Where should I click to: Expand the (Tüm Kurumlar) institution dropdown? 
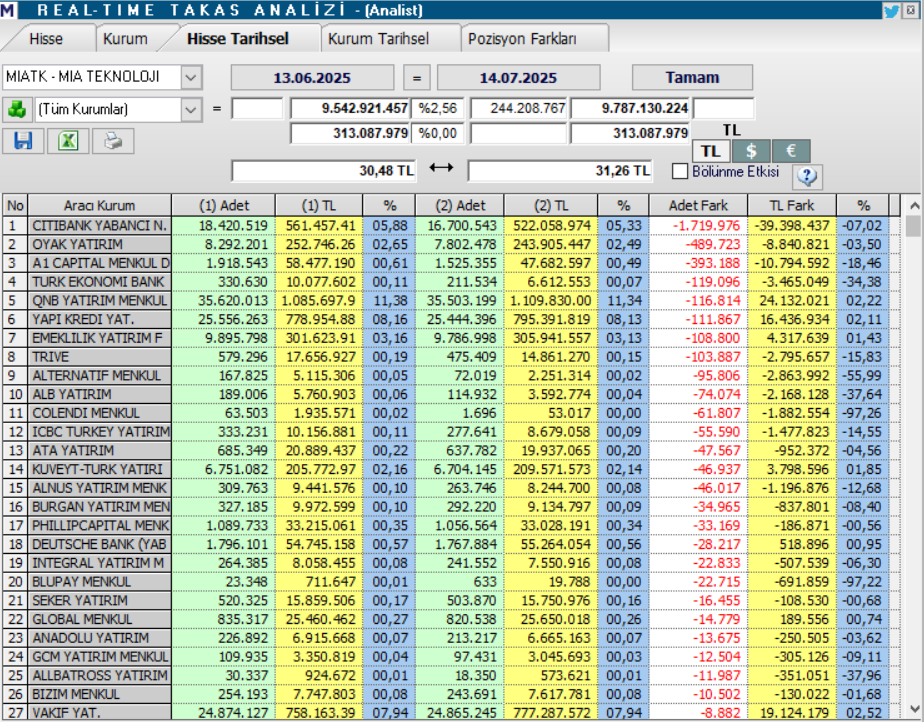point(191,110)
